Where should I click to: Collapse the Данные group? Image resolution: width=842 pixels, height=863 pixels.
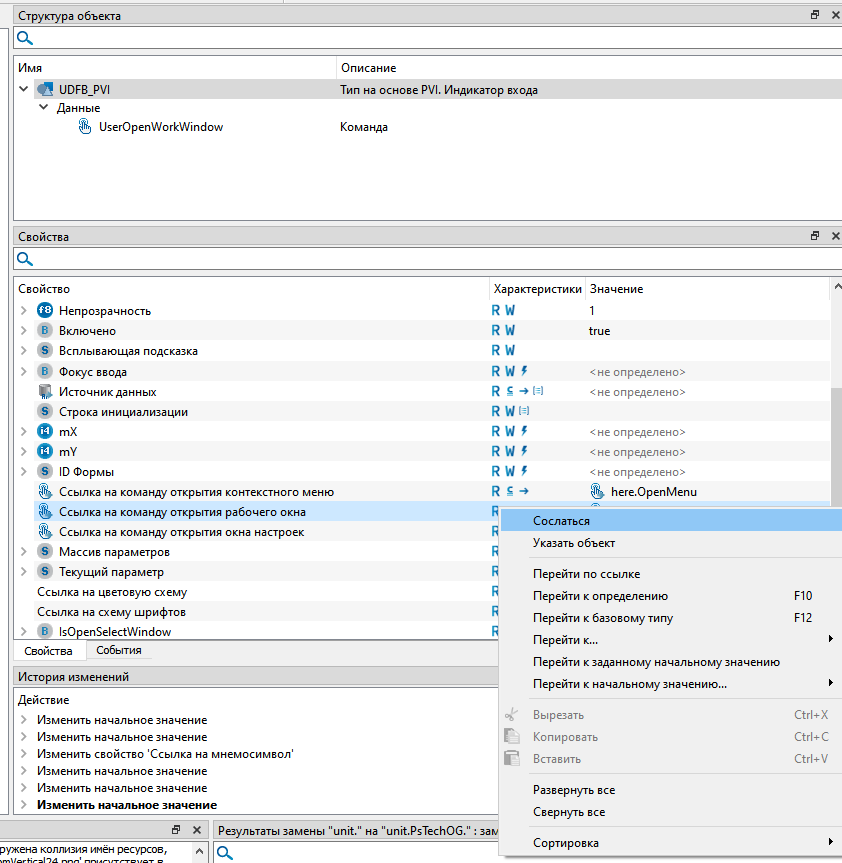(x=43, y=108)
